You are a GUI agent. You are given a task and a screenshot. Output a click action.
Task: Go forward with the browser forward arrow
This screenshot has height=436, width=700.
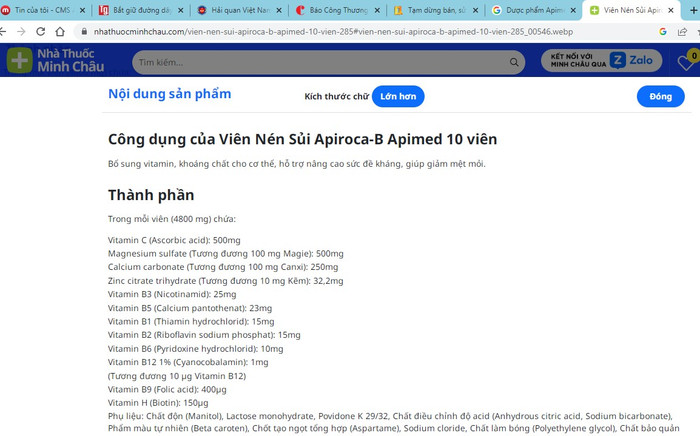[21, 32]
